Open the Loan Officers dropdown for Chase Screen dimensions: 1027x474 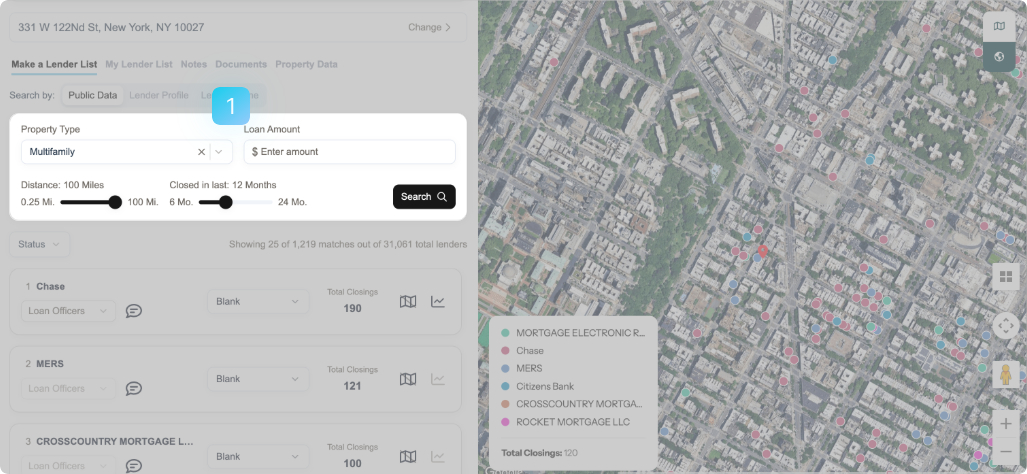68,311
